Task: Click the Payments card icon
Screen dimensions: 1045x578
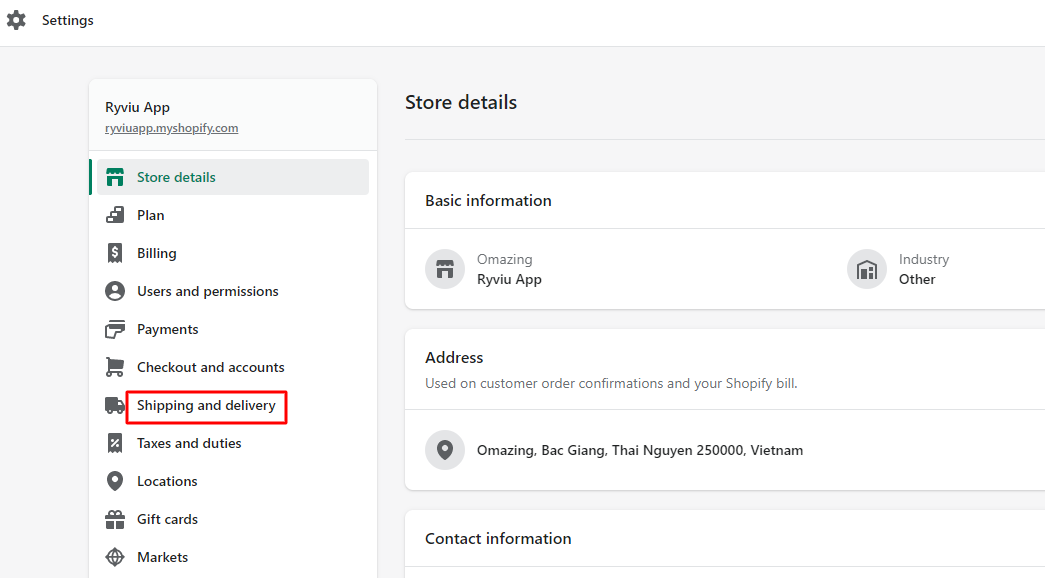Action: point(115,329)
